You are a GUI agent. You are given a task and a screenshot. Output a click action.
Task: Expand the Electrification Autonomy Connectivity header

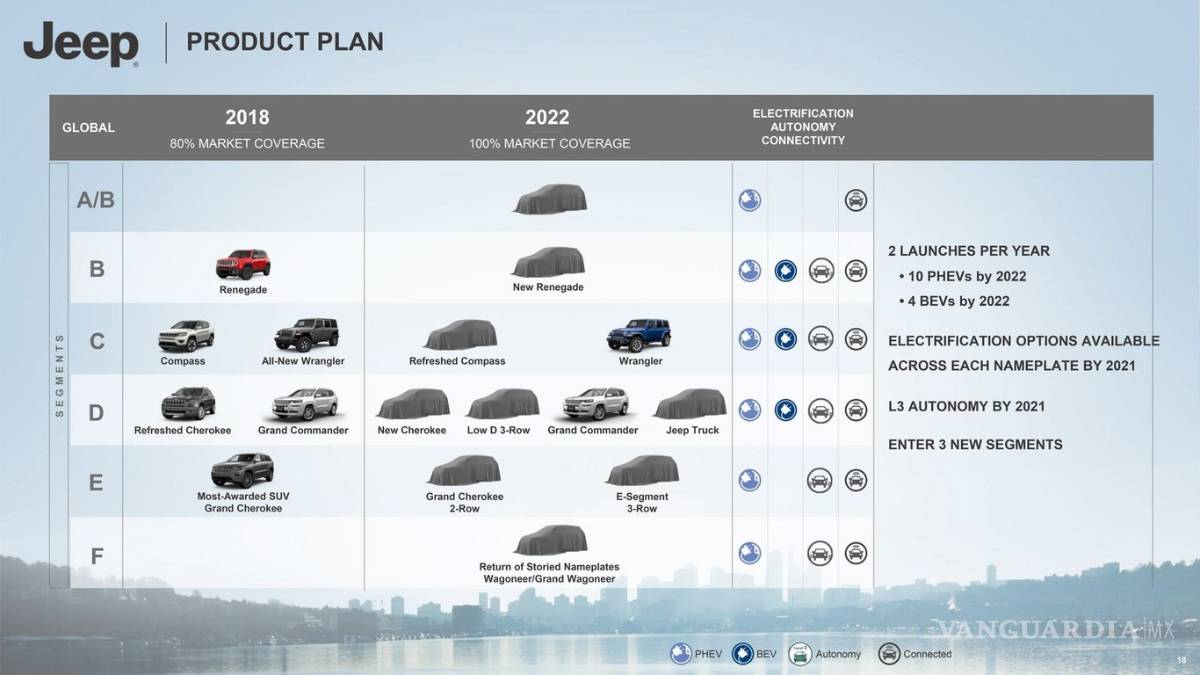pyautogui.click(x=803, y=126)
